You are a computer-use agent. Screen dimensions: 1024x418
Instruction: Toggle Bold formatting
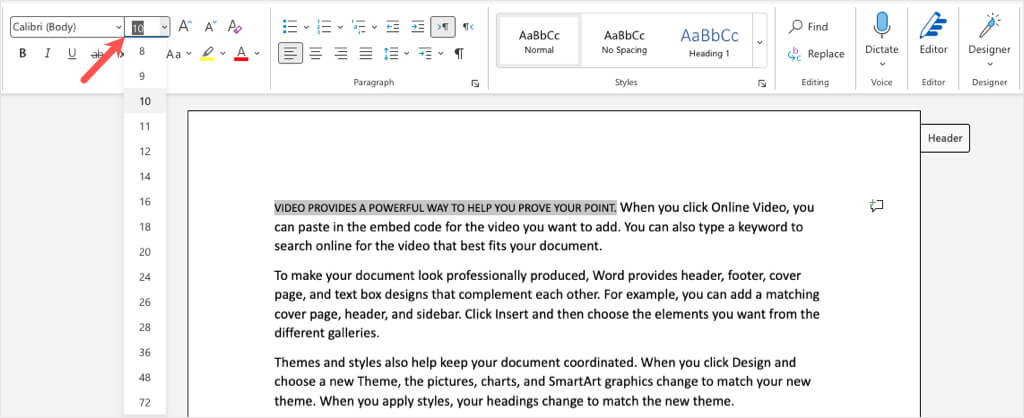pos(22,53)
